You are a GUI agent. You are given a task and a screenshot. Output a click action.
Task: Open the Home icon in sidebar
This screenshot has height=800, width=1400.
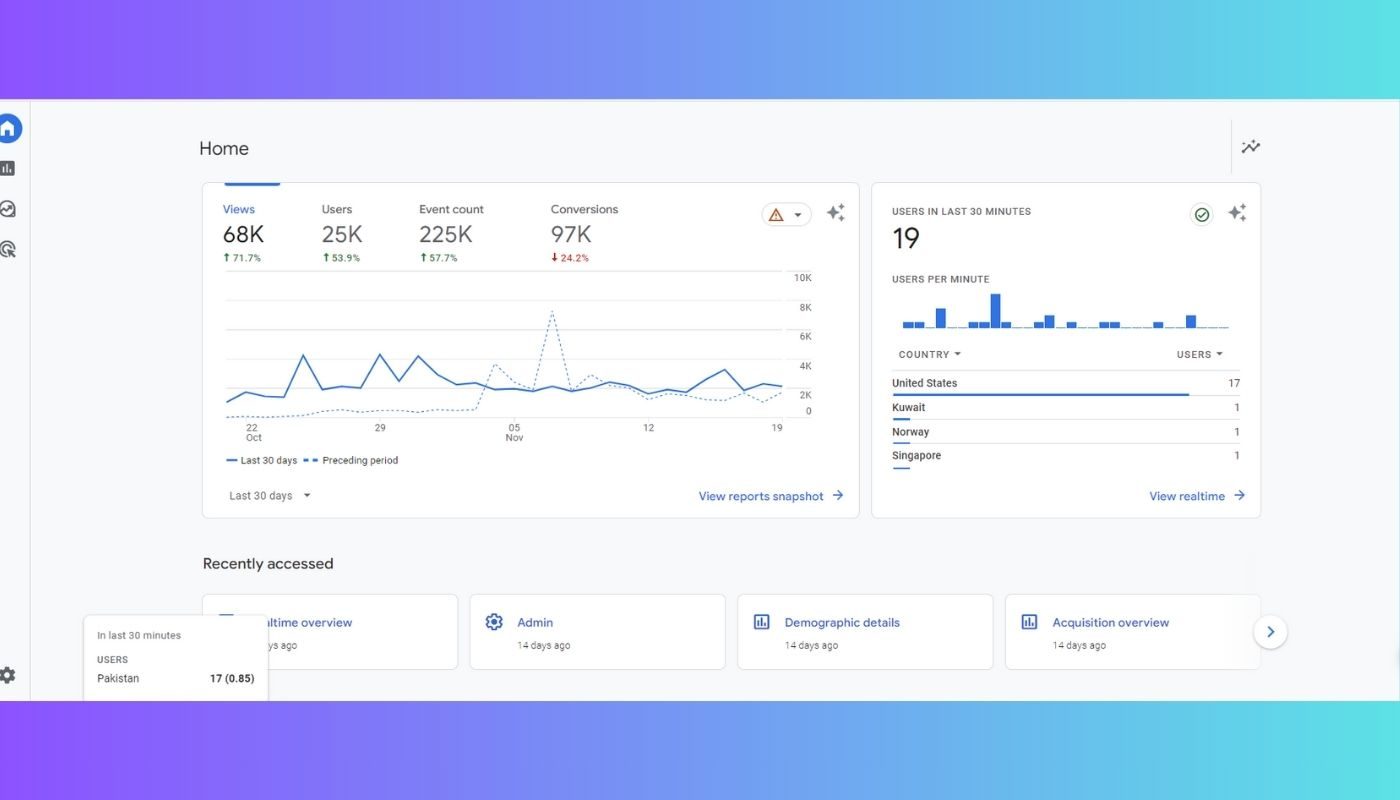coord(8,128)
